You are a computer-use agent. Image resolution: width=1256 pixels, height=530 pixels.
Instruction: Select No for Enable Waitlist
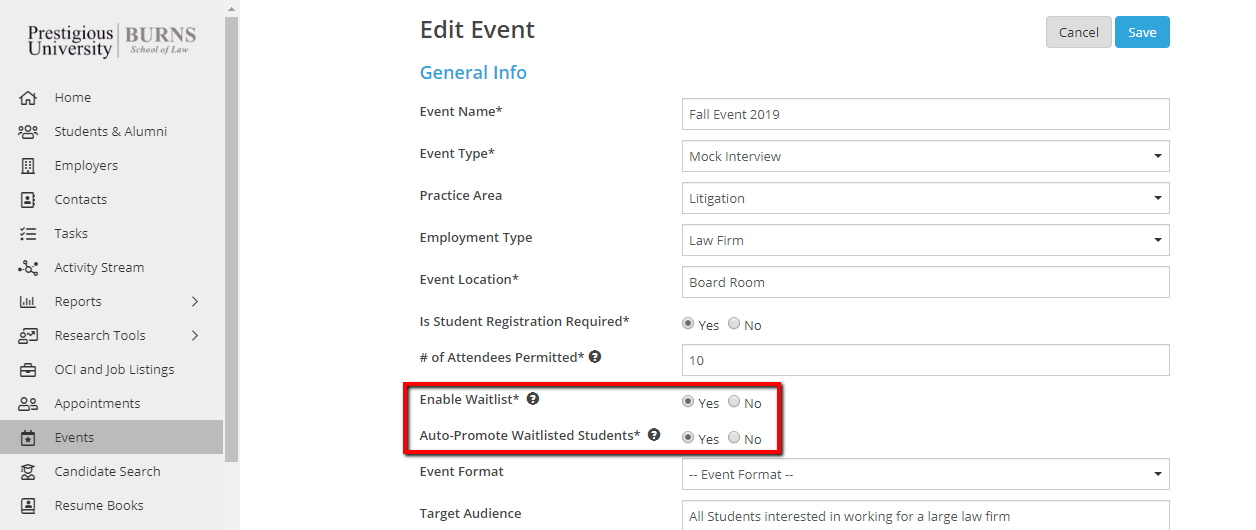point(735,402)
